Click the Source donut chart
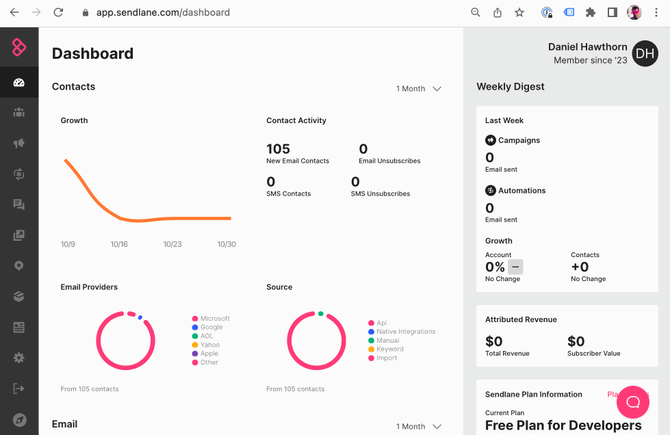This screenshot has width=670, height=435. tap(317, 341)
